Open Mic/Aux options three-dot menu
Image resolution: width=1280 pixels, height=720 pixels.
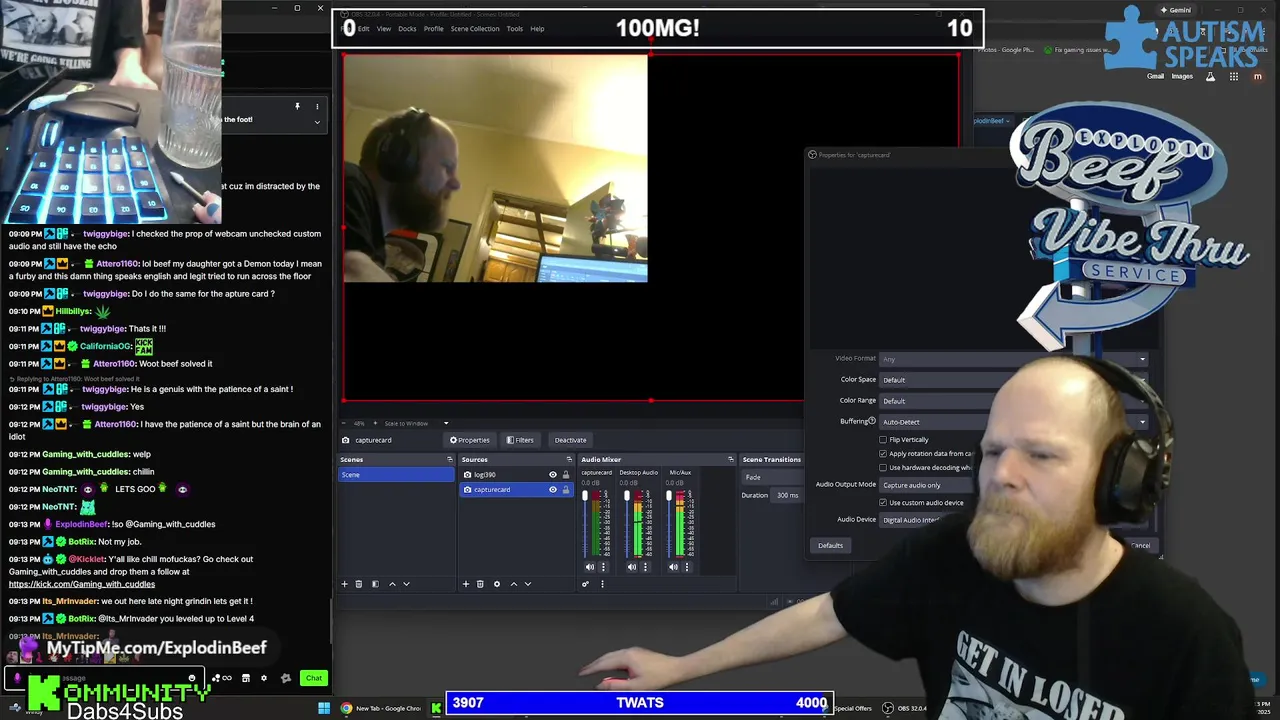tap(687, 567)
